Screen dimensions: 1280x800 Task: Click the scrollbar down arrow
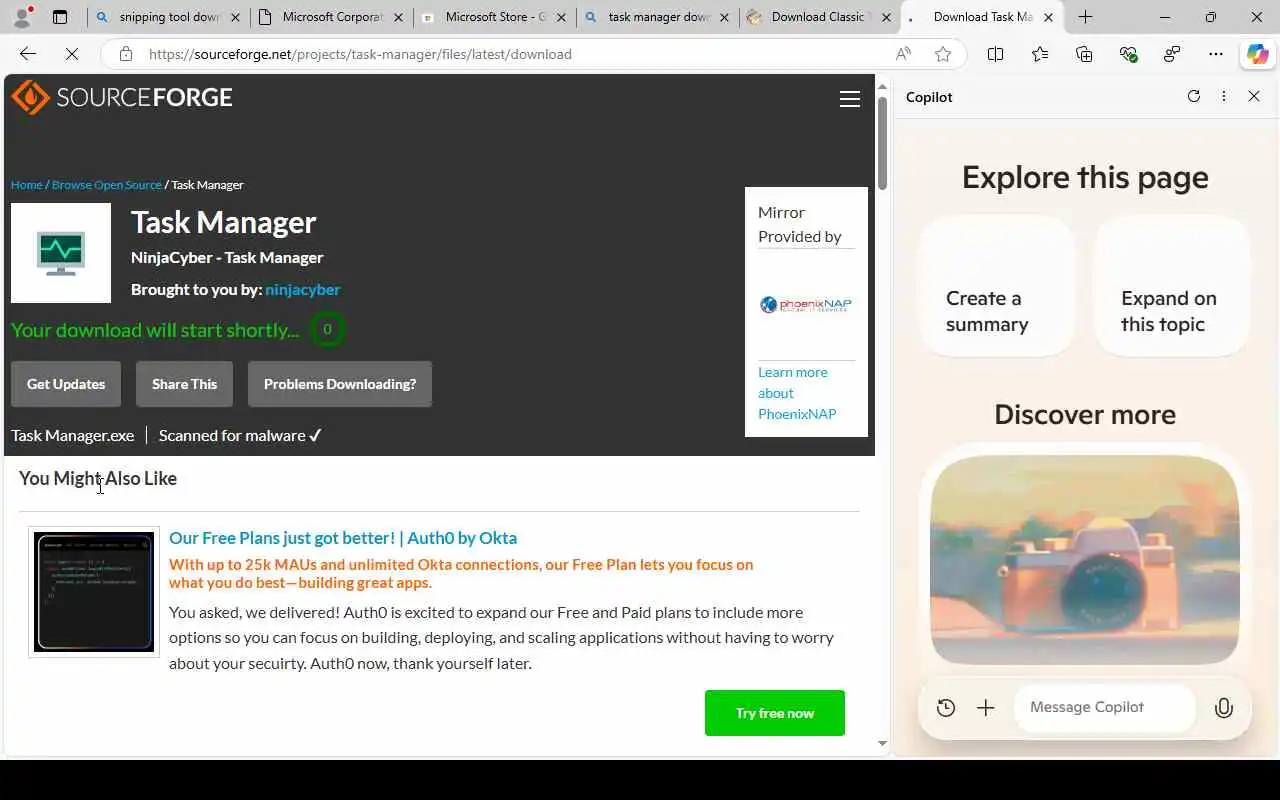[x=882, y=743]
